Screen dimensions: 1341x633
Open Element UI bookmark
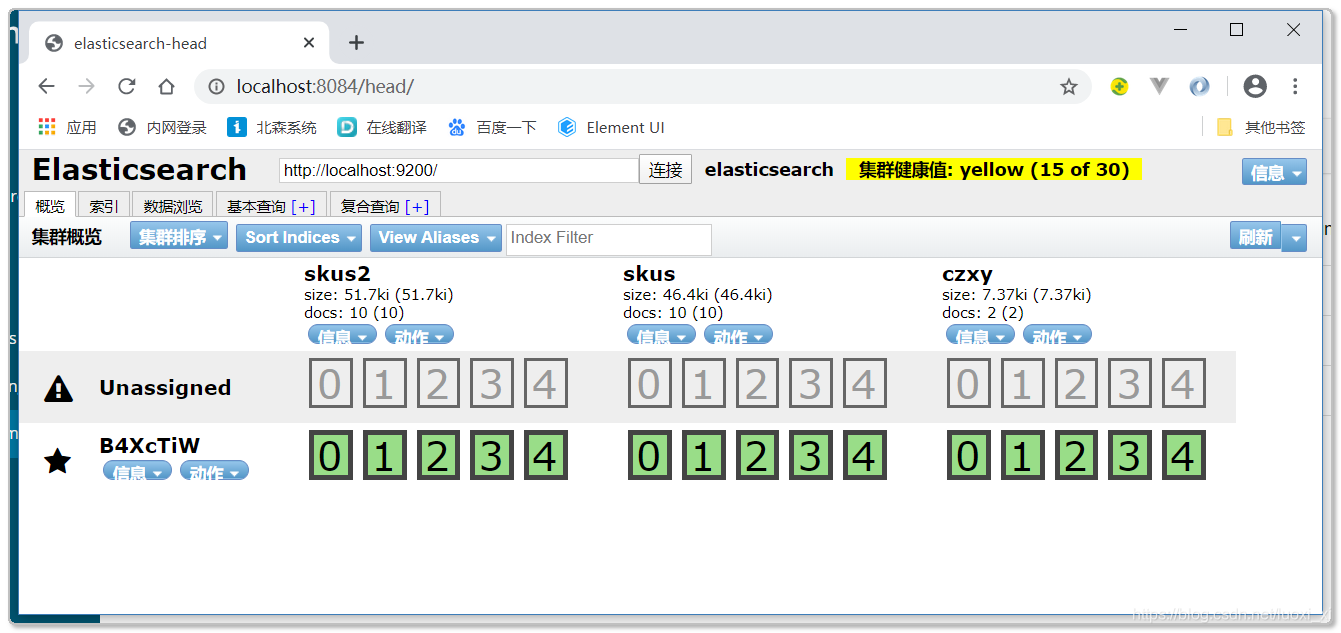tap(611, 127)
